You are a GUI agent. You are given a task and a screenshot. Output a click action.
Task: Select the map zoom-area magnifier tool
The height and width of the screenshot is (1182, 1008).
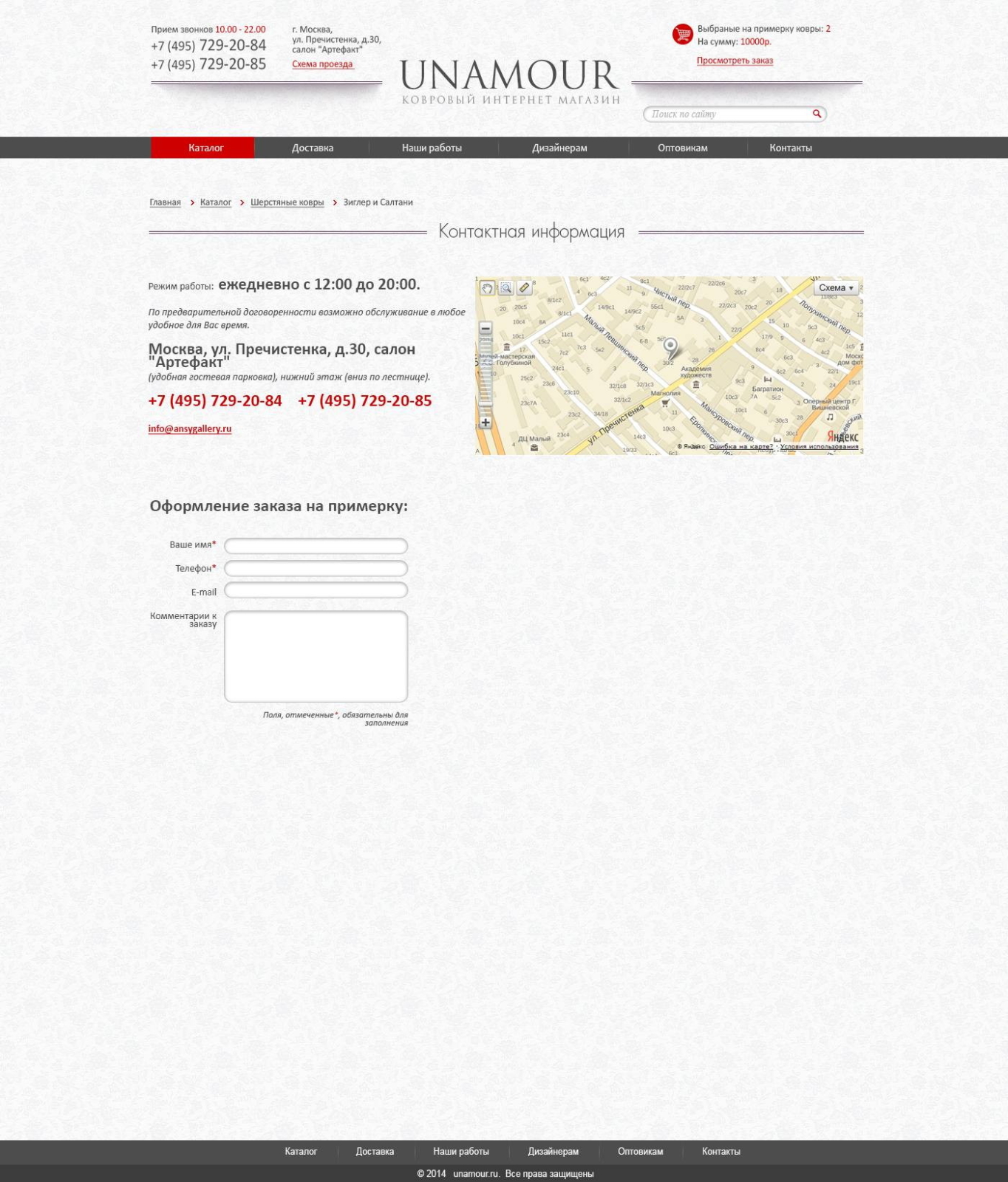[505, 288]
